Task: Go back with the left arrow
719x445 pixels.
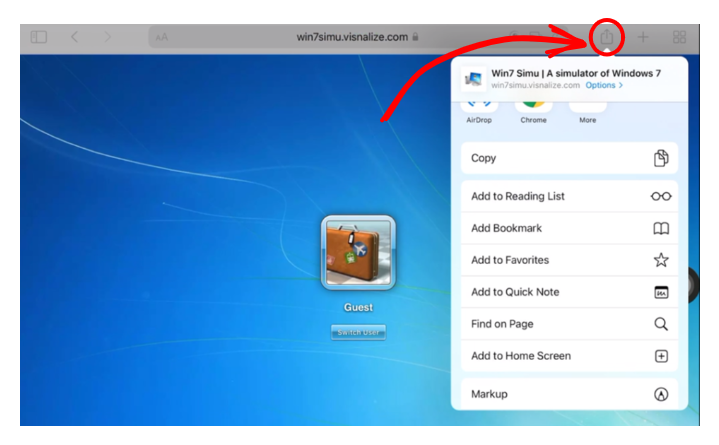Action: click(x=74, y=37)
